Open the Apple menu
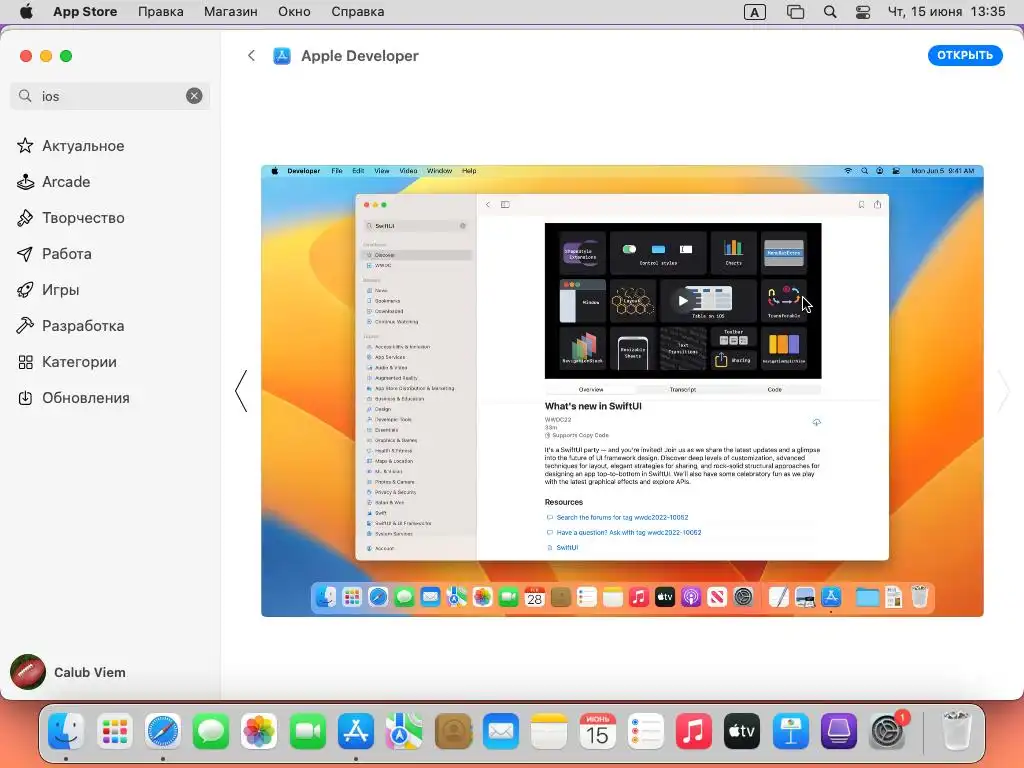 (26, 12)
